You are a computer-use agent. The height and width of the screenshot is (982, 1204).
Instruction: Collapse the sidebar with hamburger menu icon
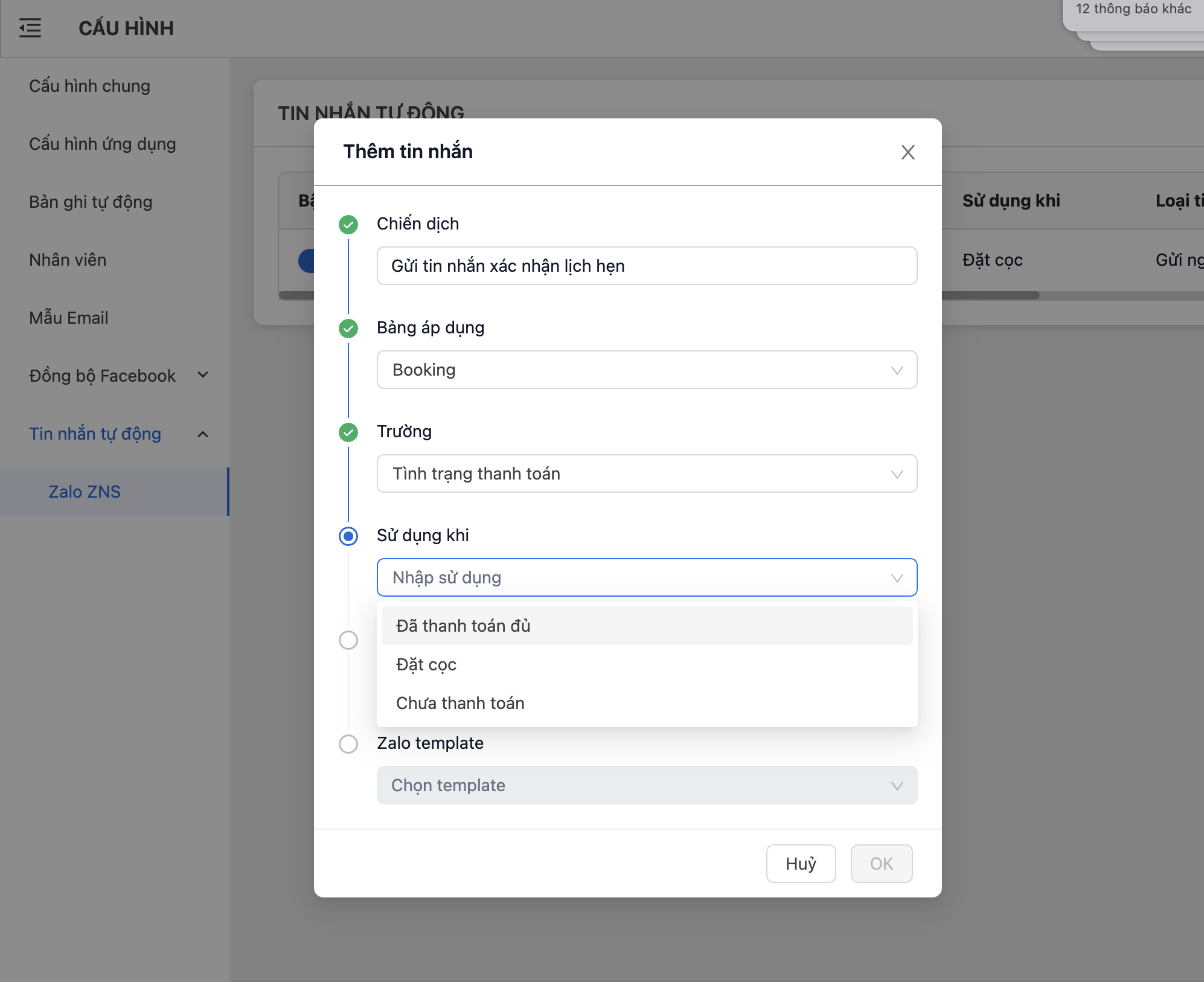click(30, 28)
